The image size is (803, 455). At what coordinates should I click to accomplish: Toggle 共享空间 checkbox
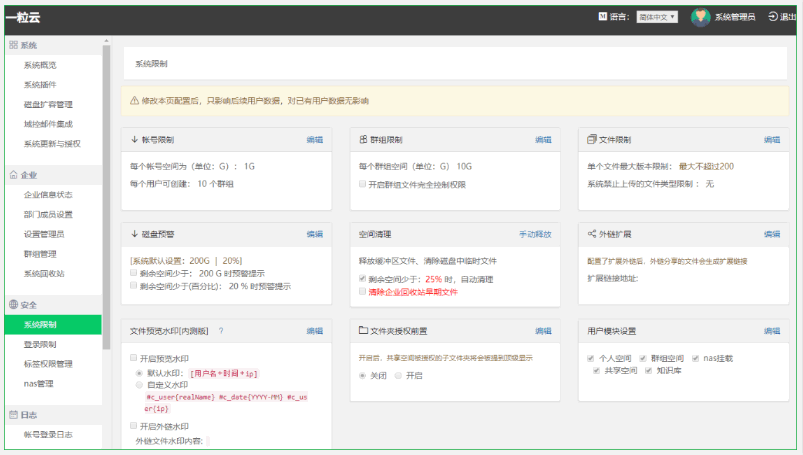tap(597, 370)
